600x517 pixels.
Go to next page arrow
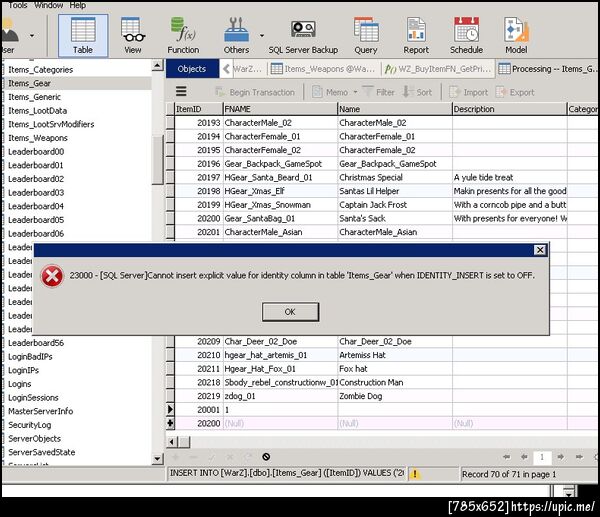click(560, 457)
